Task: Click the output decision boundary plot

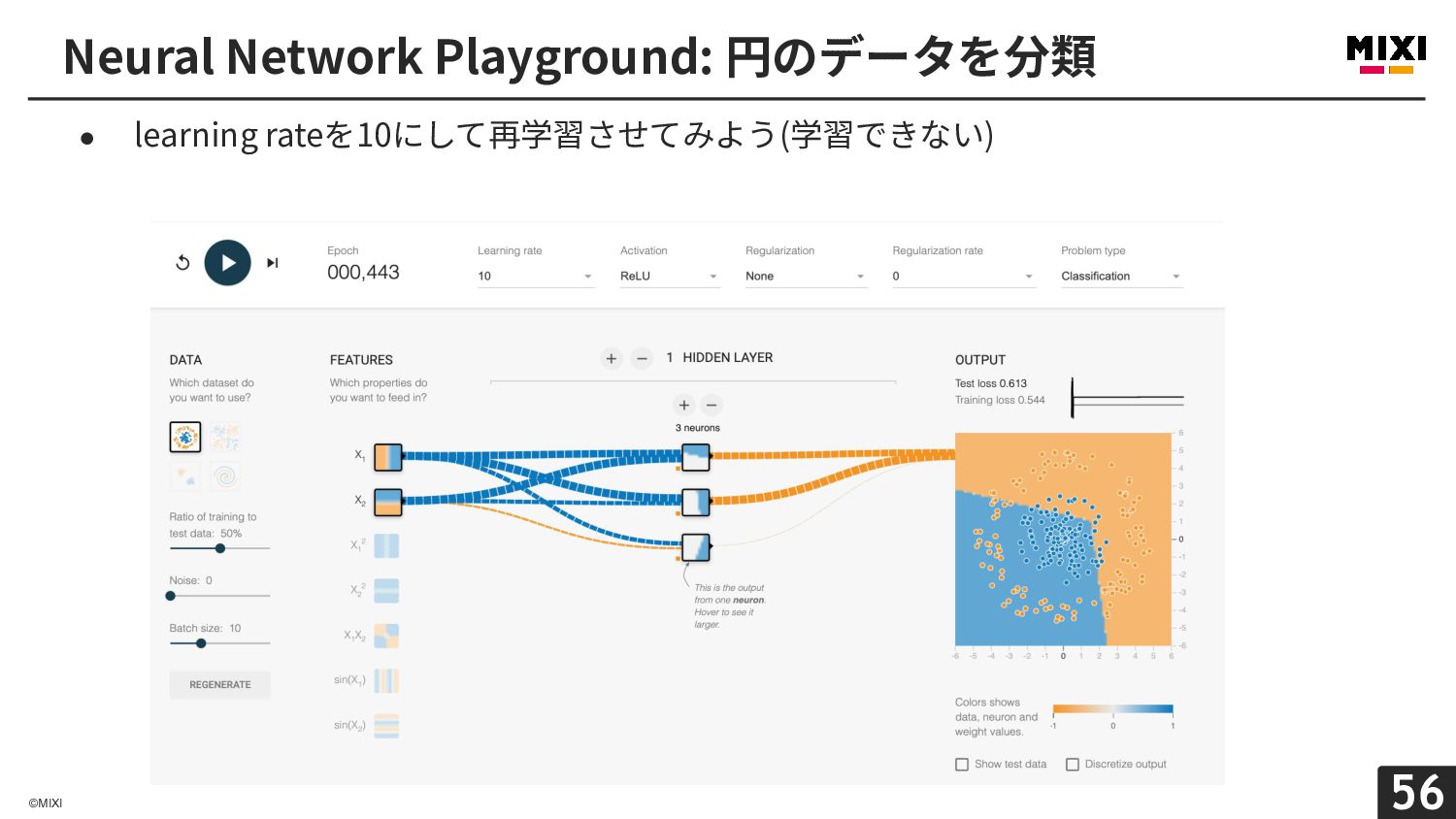Action: pyautogui.click(x=1063, y=539)
